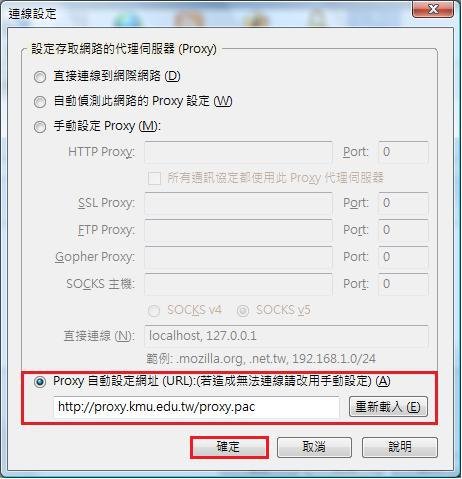Click the reload button (E)
The height and width of the screenshot is (479, 462).
click(388, 407)
